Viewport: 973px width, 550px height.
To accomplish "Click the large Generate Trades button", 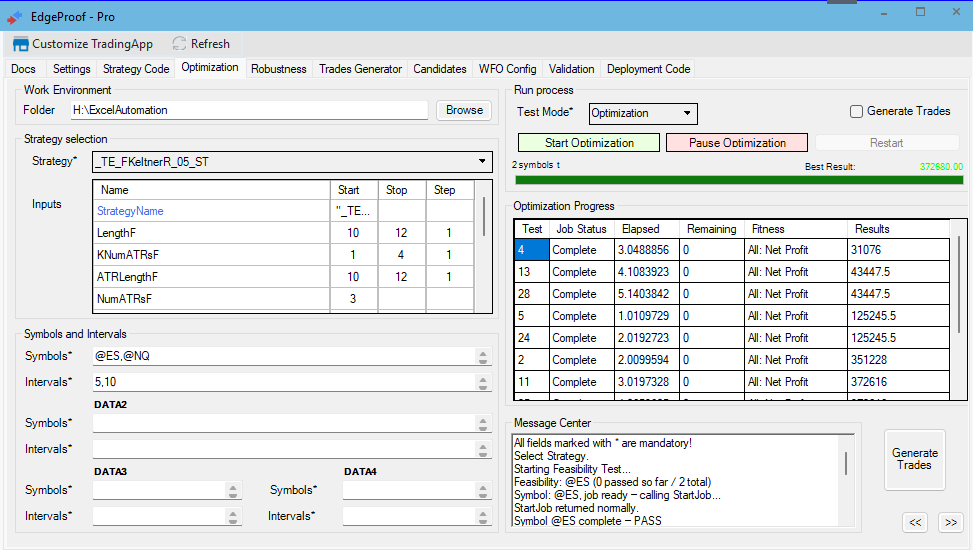I will (915, 459).
